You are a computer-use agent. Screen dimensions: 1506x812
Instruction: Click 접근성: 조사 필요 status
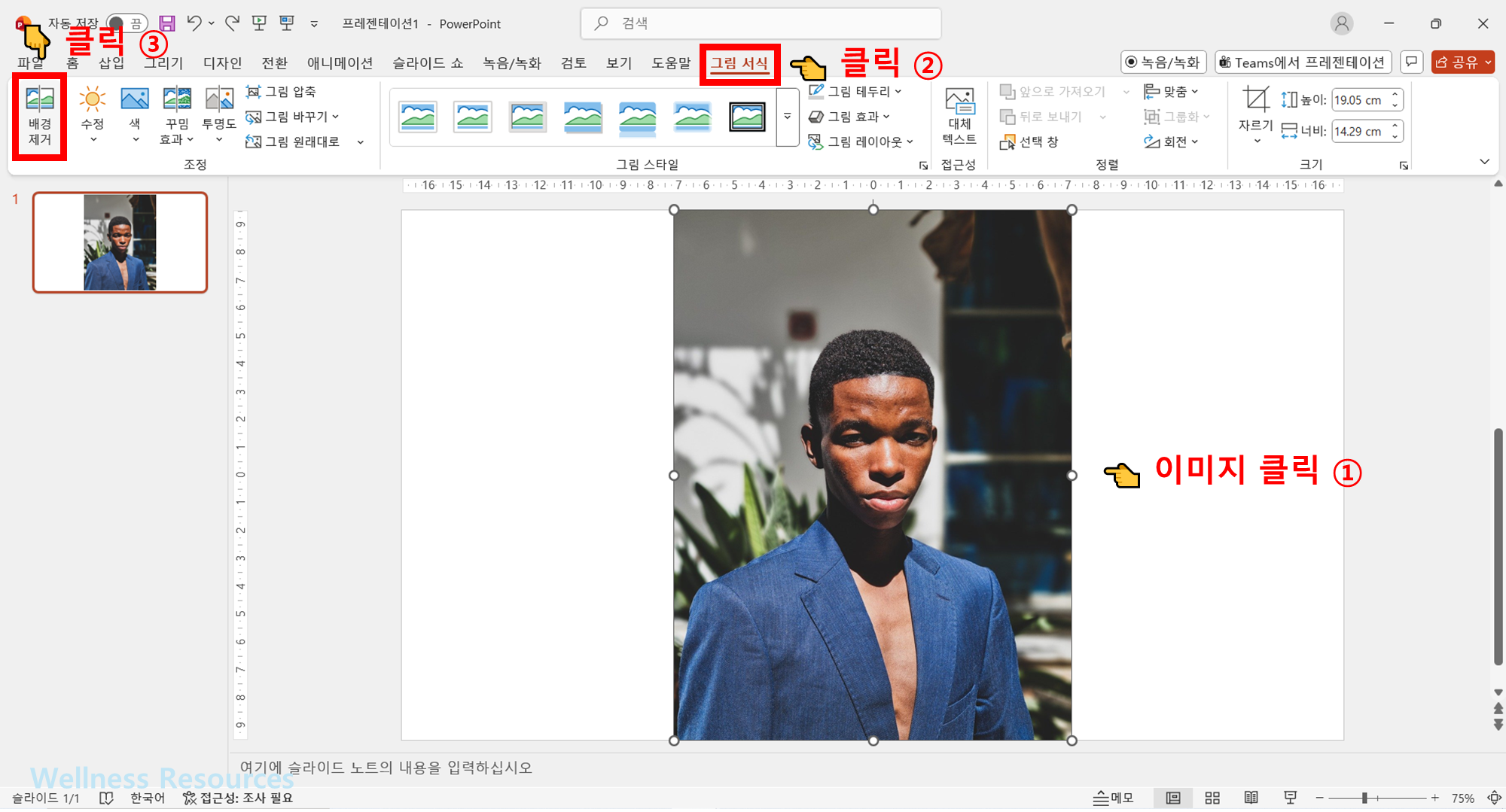click(x=238, y=798)
